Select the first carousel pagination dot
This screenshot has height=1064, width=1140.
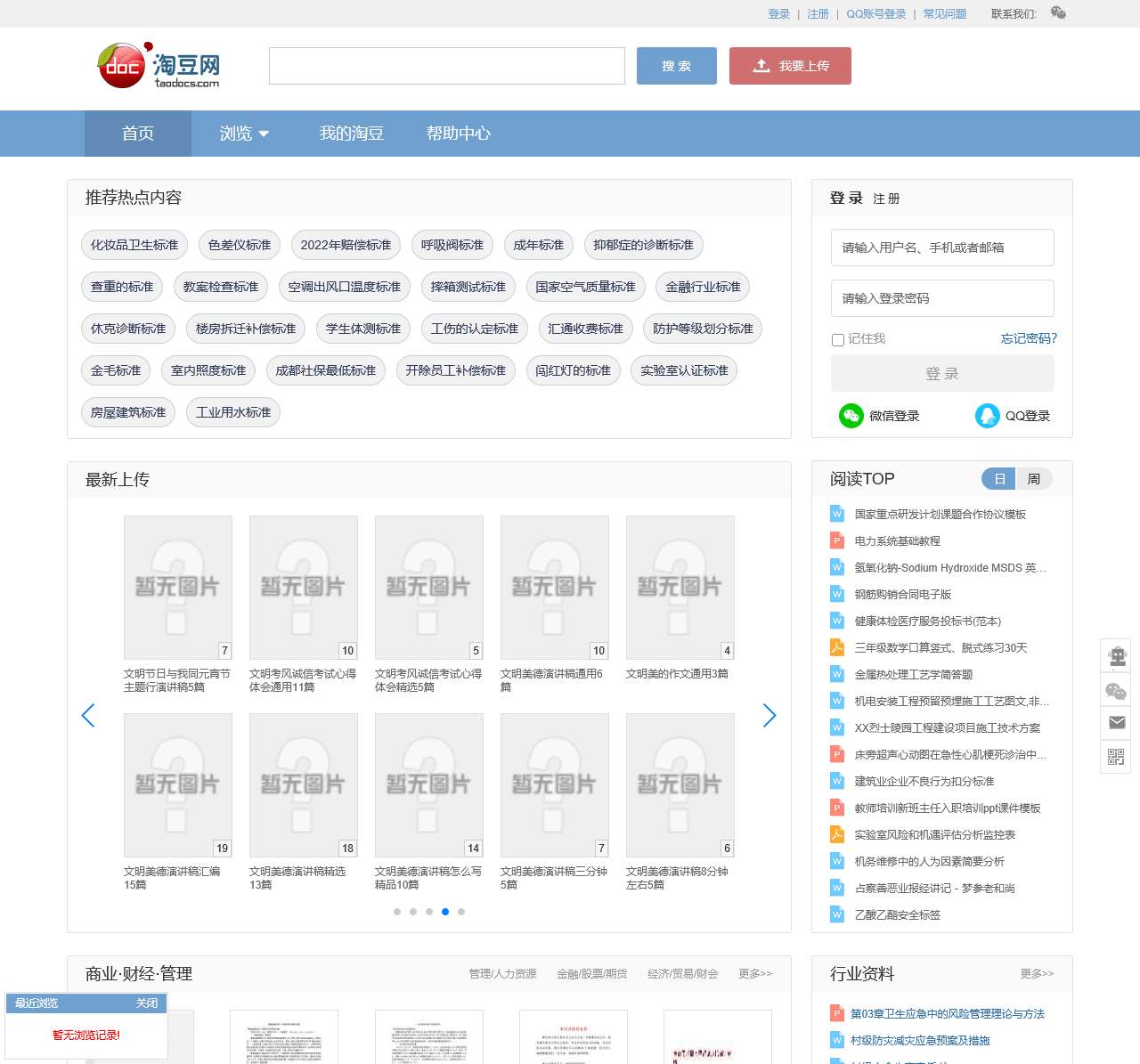coord(397,912)
